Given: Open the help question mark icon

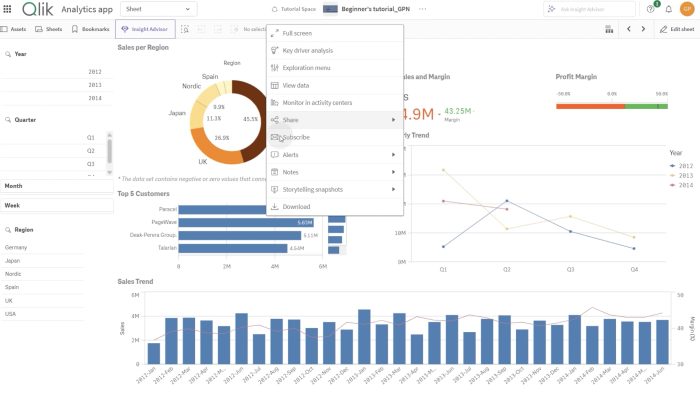Looking at the screenshot, I should click(x=650, y=9).
